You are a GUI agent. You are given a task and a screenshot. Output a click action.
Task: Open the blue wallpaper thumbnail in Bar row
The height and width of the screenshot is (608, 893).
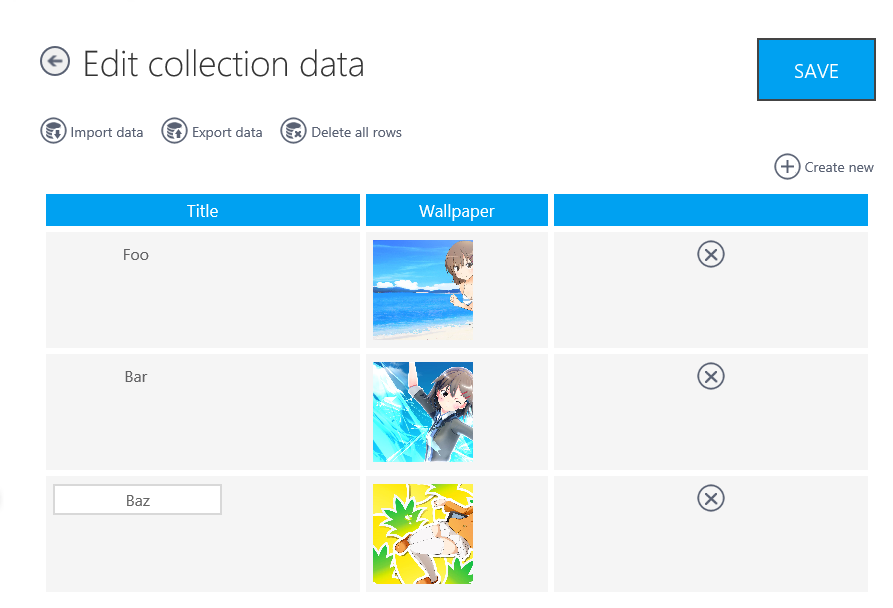(x=423, y=412)
